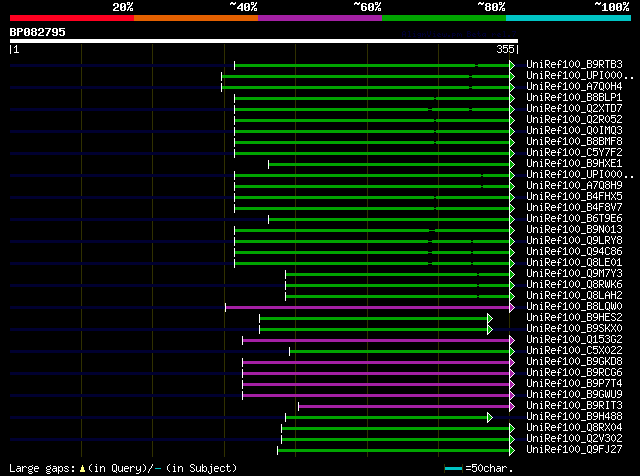Select the query name BP082795
Image resolution: width=640 pixels, height=476 pixels.
click(x=38, y=32)
